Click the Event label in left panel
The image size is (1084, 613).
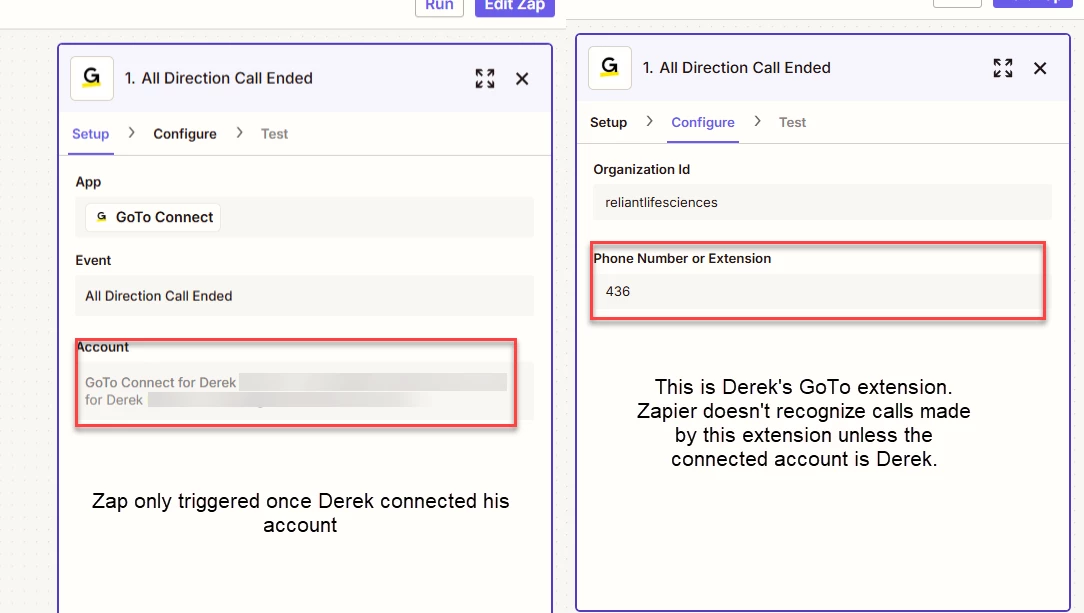[93, 261]
